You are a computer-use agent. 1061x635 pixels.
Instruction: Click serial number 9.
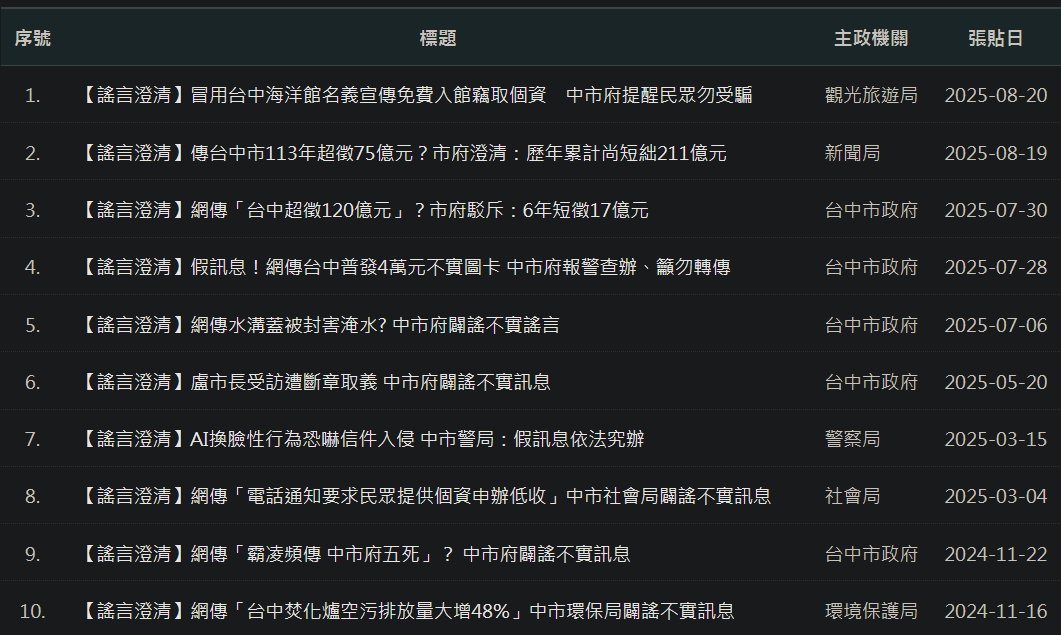32,554
